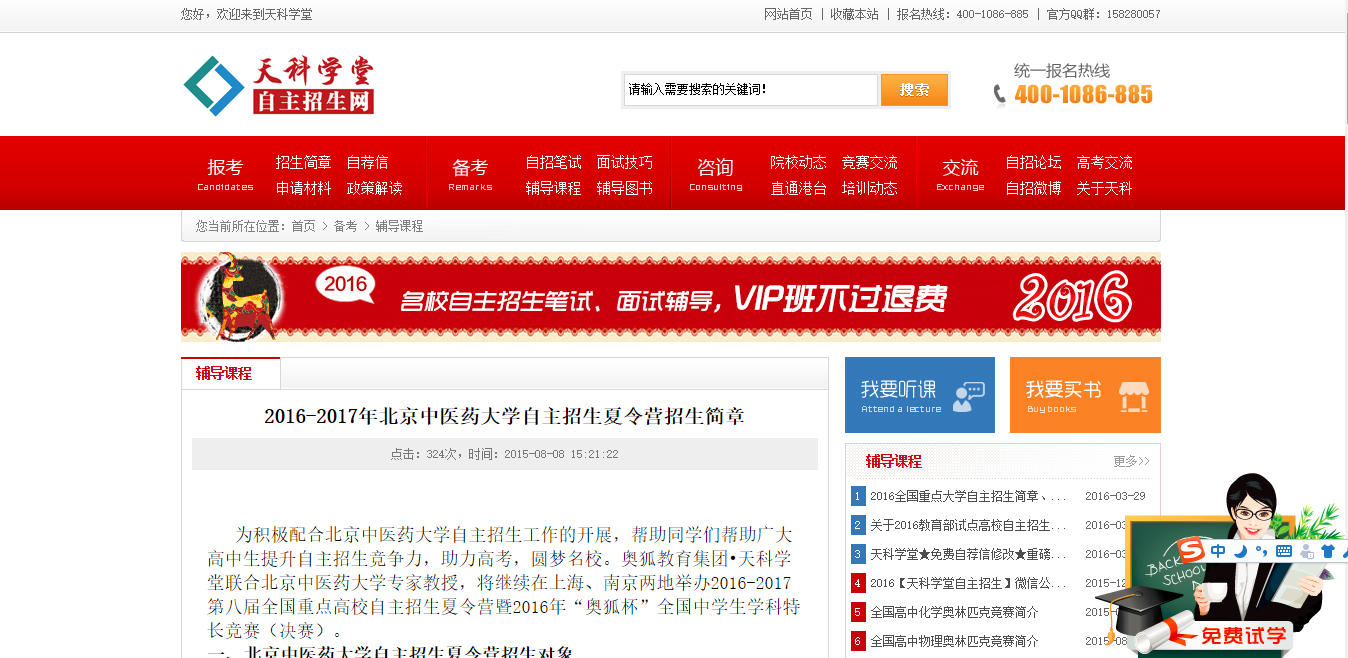Click the 我要听课 blue button
The height and width of the screenshot is (658, 1348).
click(919, 395)
